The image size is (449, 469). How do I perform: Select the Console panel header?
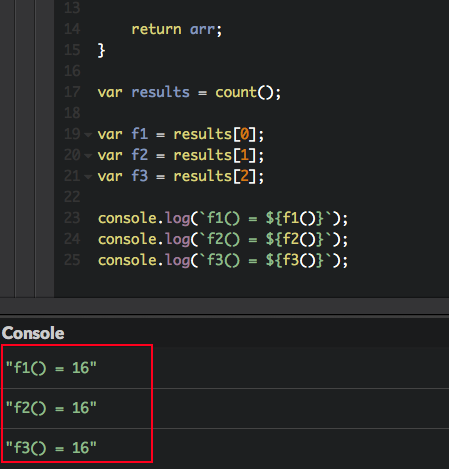[x=33, y=333]
